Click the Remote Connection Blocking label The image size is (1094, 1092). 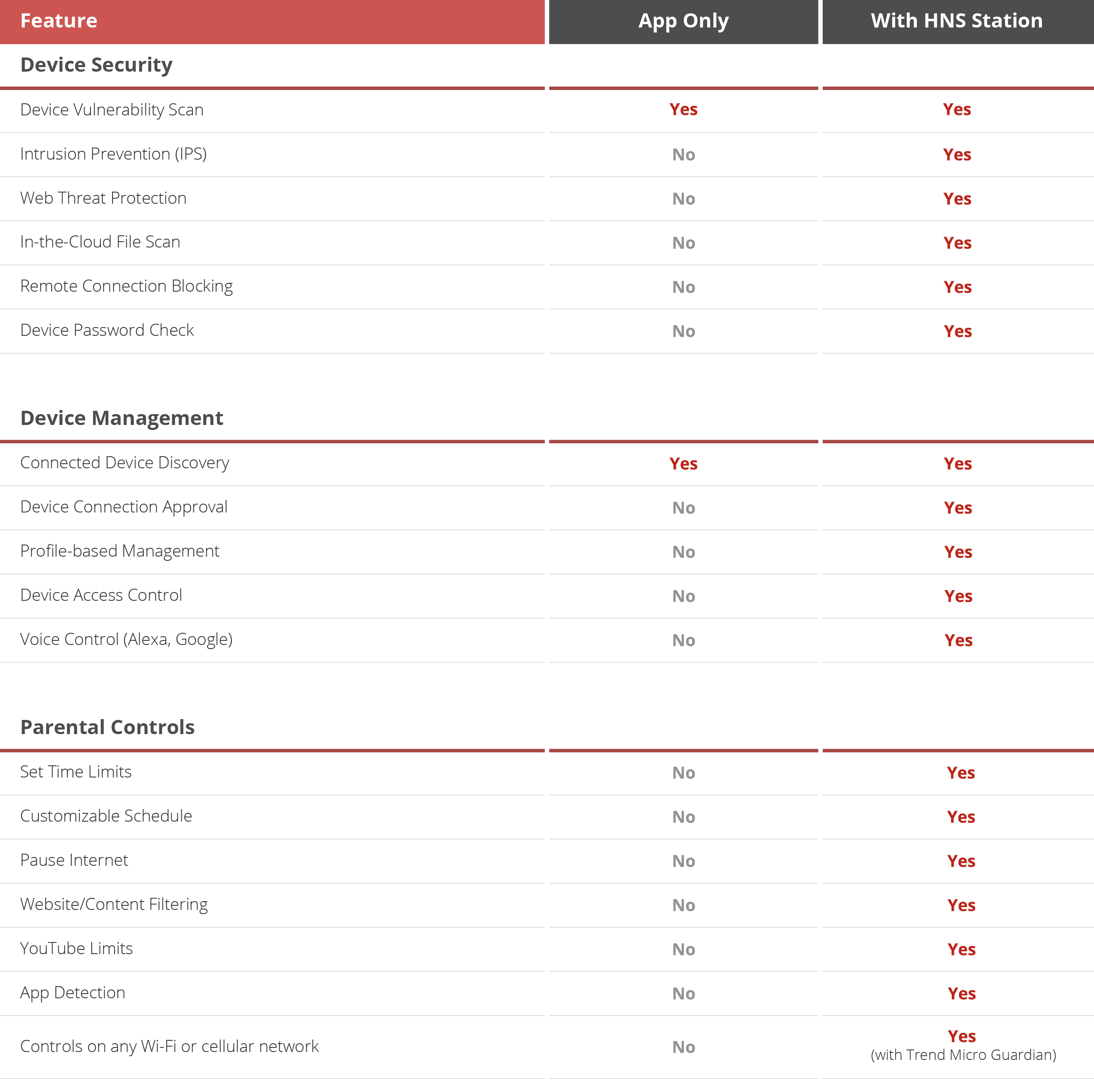(x=126, y=287)
